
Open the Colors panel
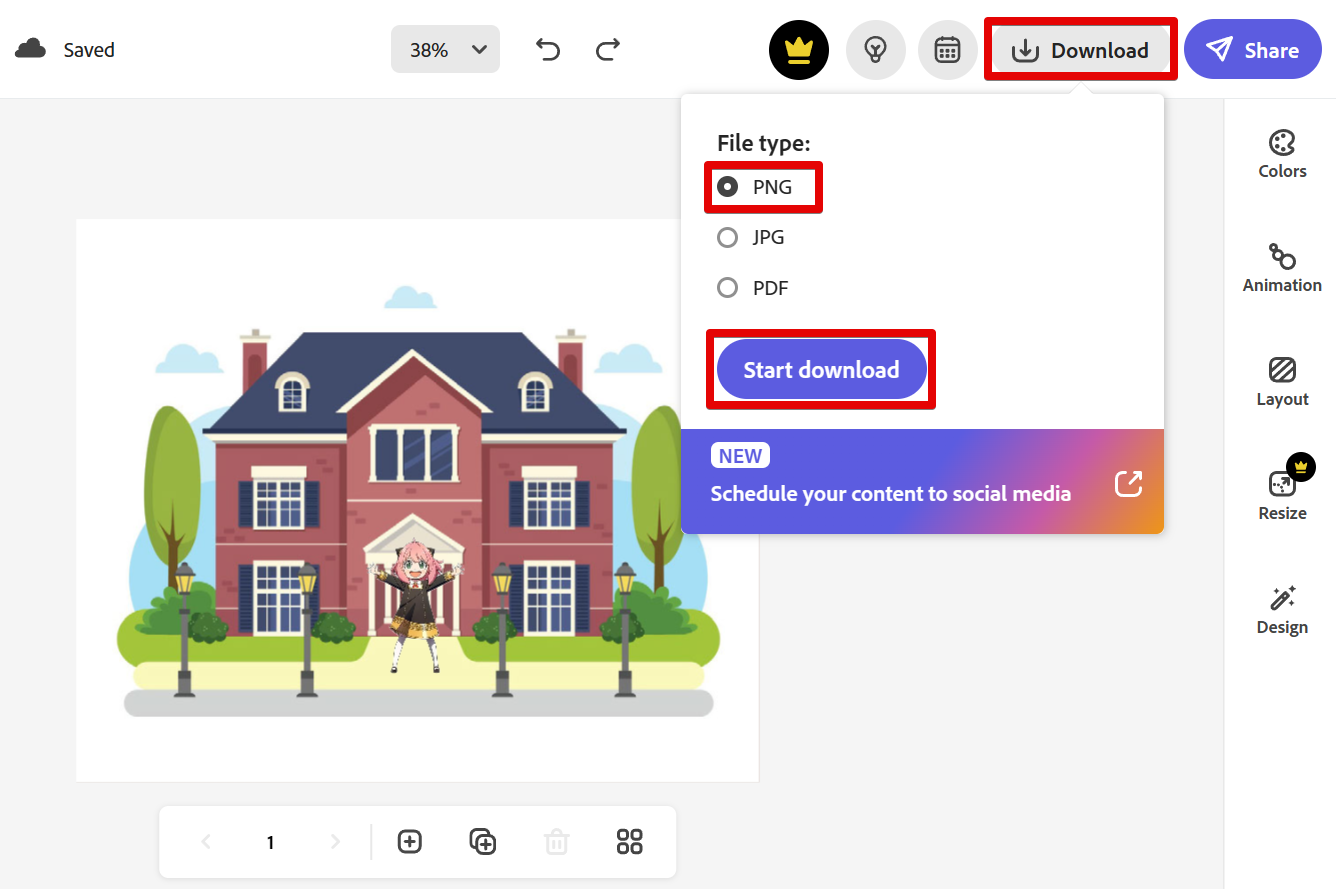tap(1282, 154)
